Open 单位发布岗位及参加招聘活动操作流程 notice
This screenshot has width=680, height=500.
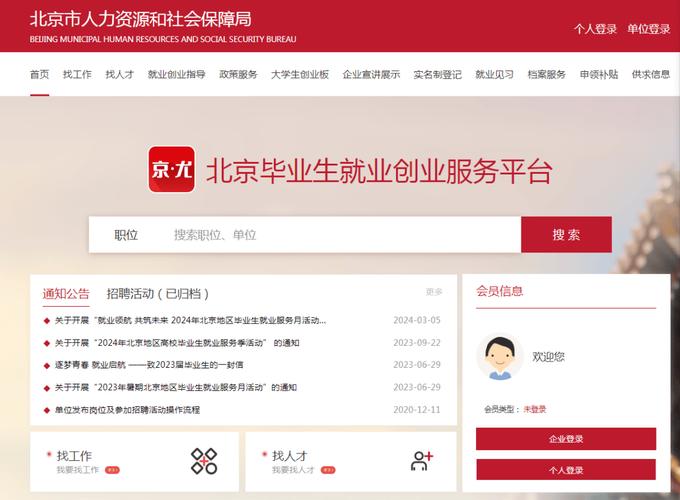[127, 410]
